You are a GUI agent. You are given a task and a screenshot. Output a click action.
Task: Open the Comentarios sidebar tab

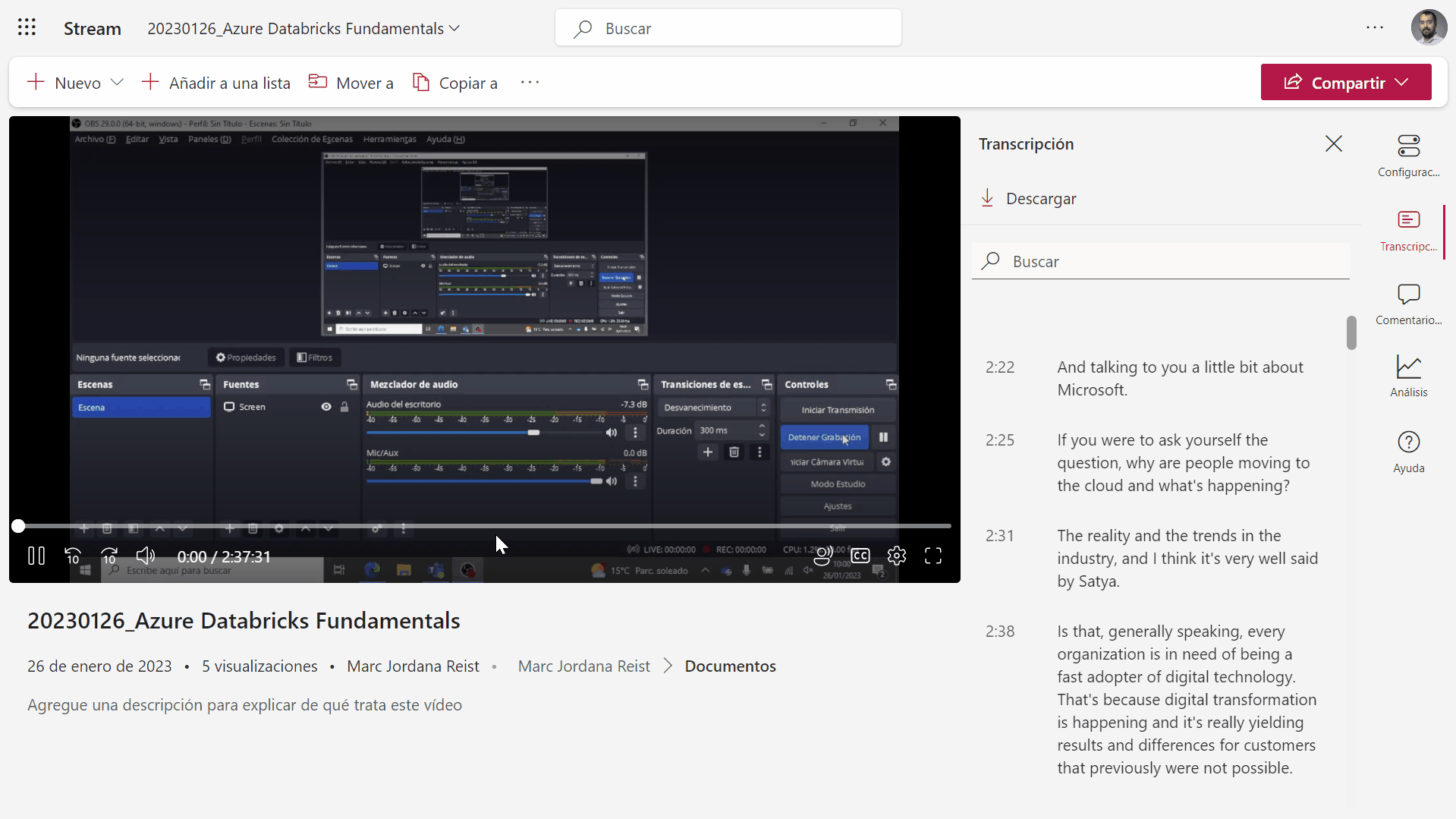(x=1409, y=304)
